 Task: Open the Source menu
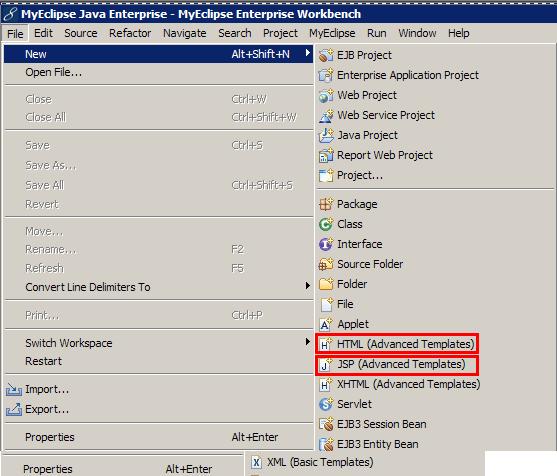pyautogui.click(x=81, y=33)
